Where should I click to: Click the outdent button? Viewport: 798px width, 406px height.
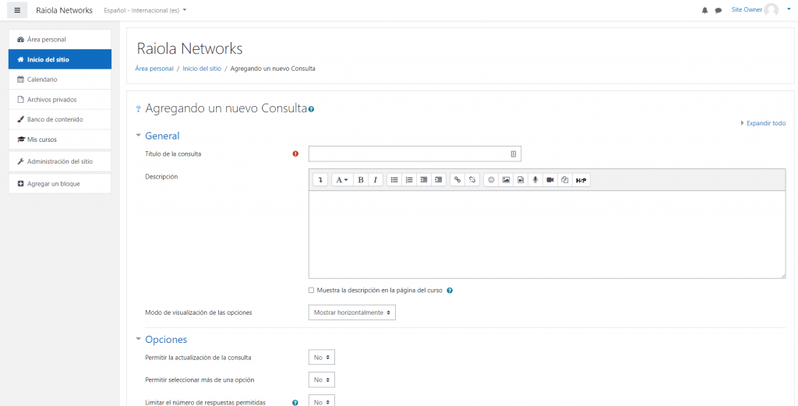423,180
